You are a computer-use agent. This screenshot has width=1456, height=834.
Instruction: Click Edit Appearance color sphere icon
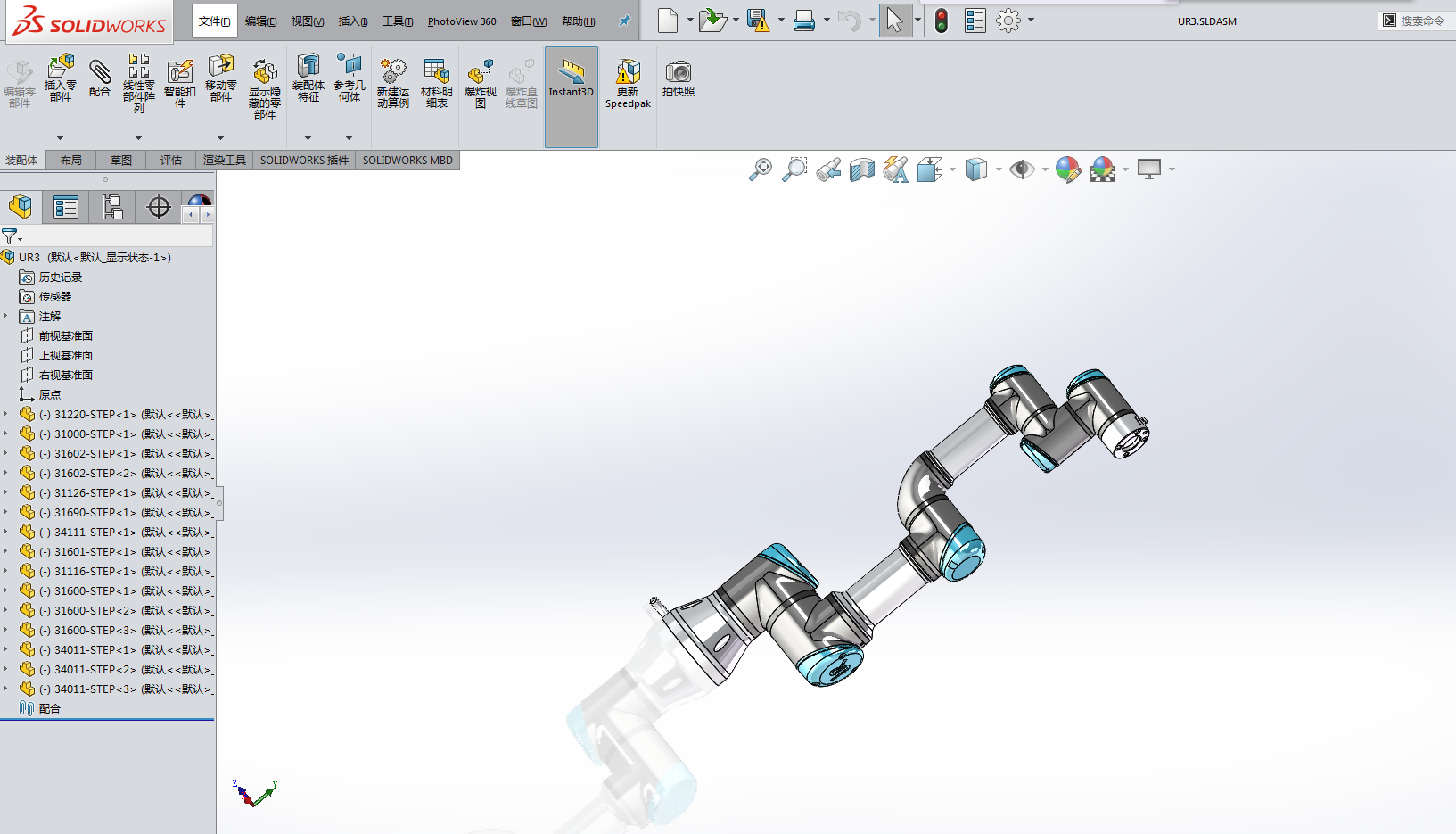pyautogui.click(x=1068, y=169)
